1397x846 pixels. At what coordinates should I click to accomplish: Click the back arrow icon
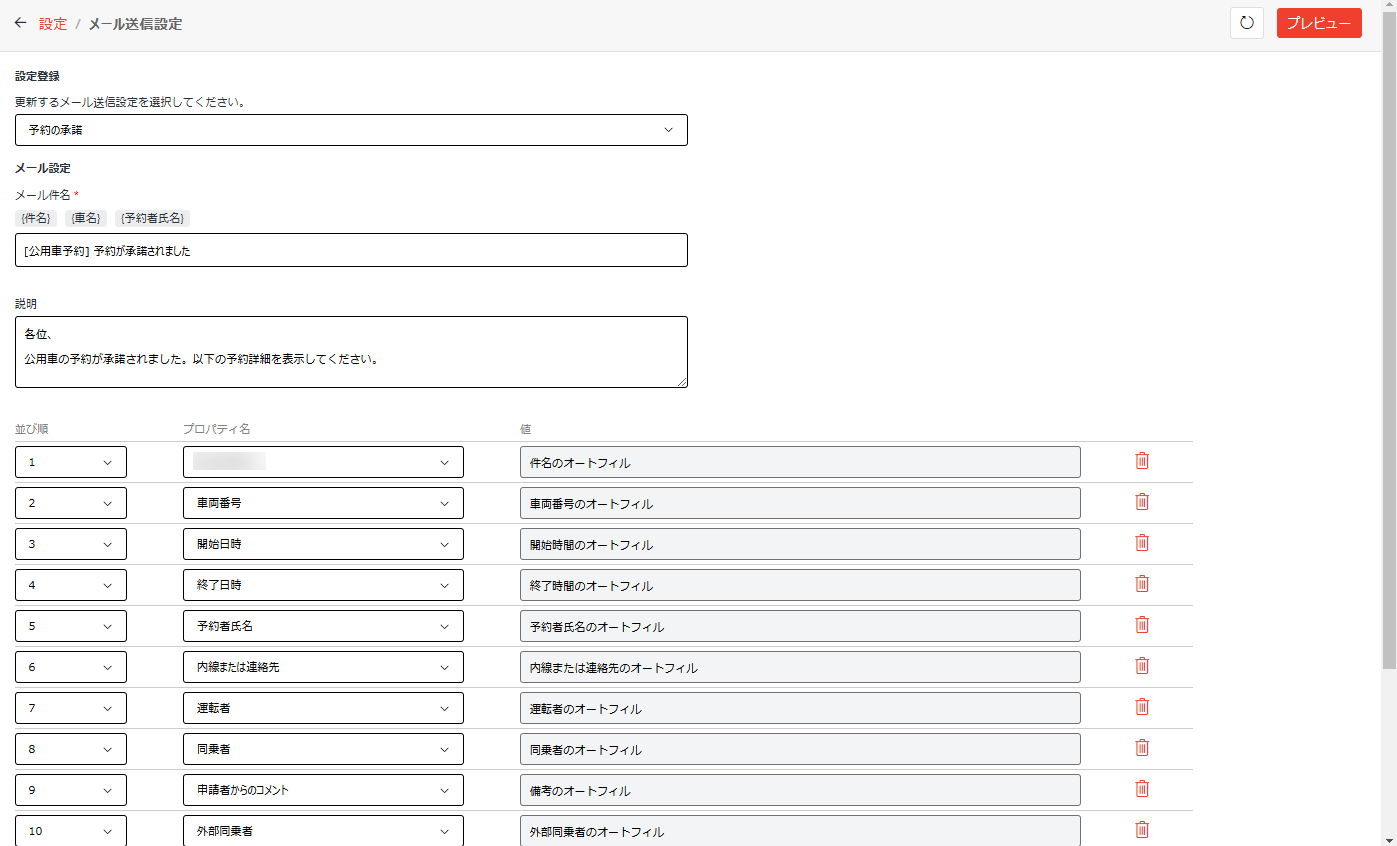(x=20, y=23)
